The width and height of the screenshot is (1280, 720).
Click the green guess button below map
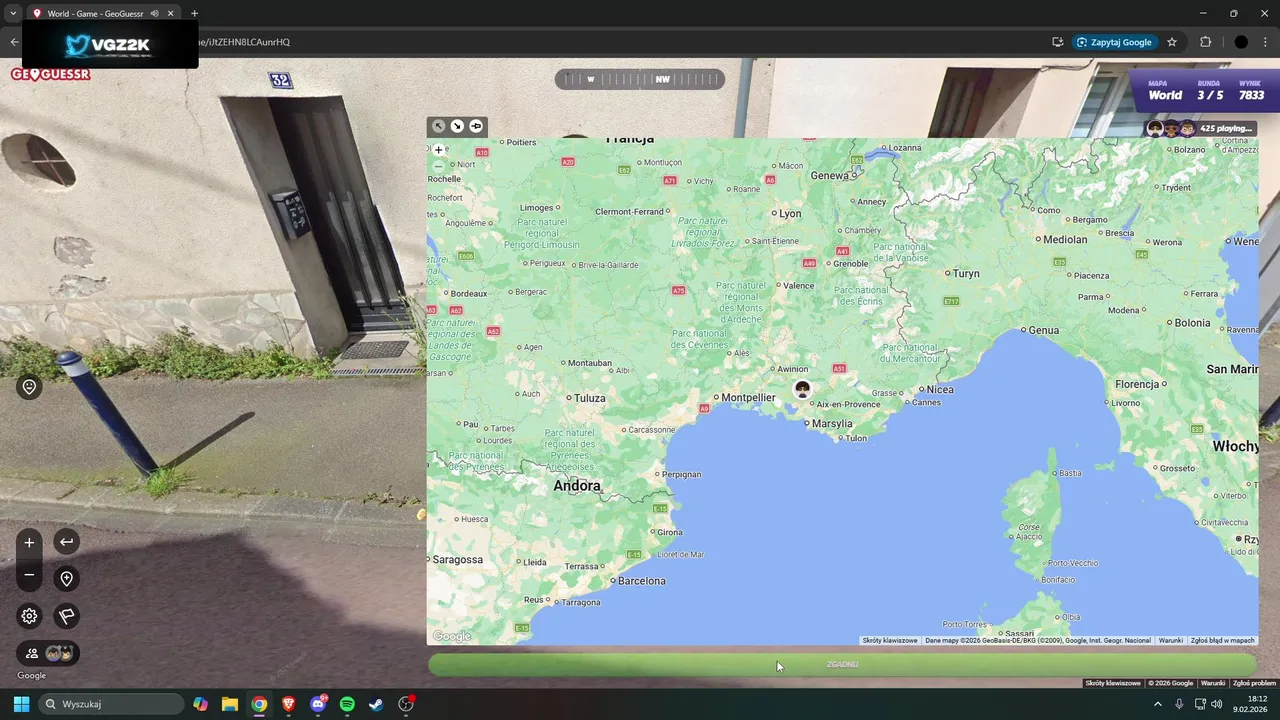click(842, 664)
